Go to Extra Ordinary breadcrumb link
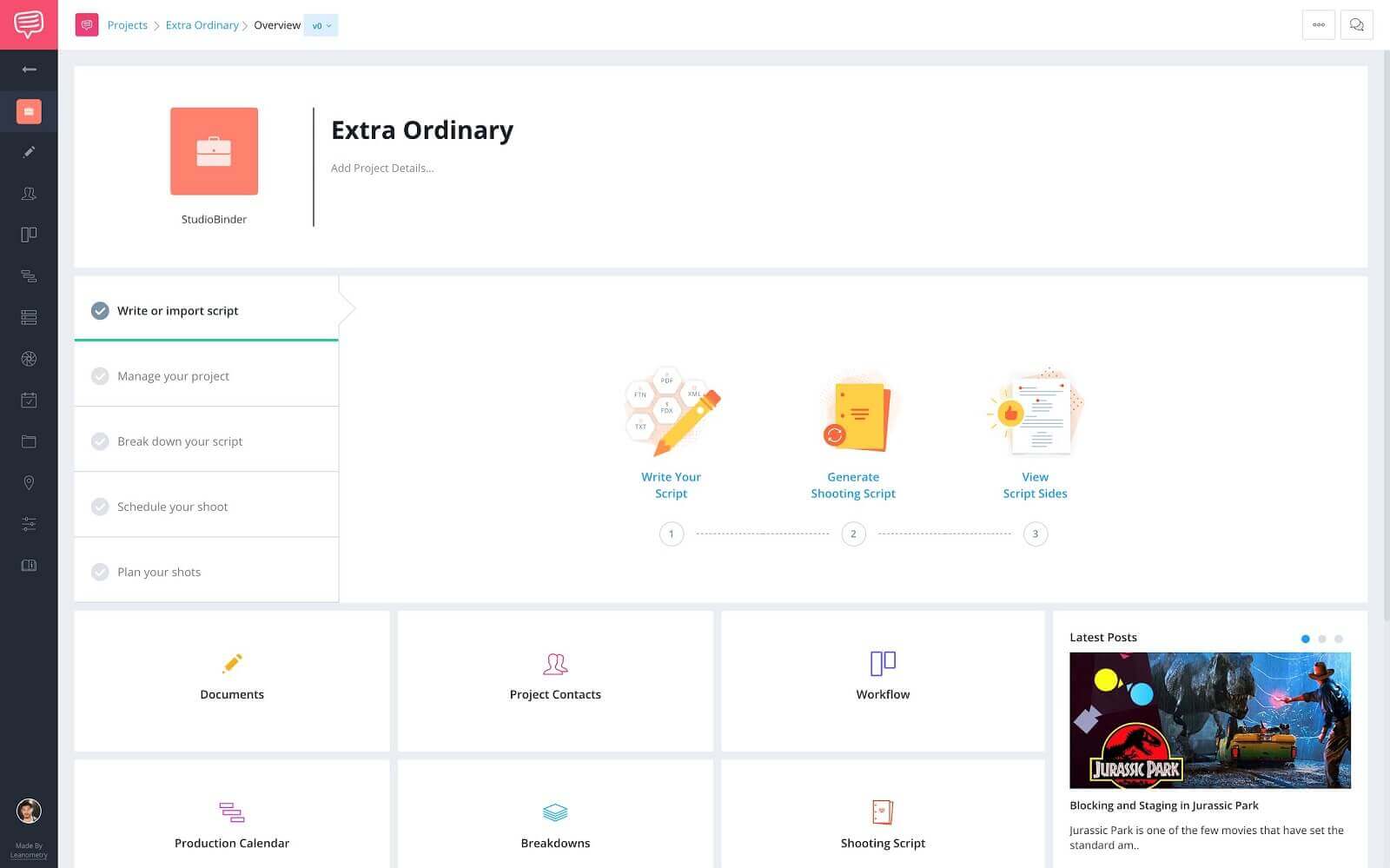 tap(202, 25)
